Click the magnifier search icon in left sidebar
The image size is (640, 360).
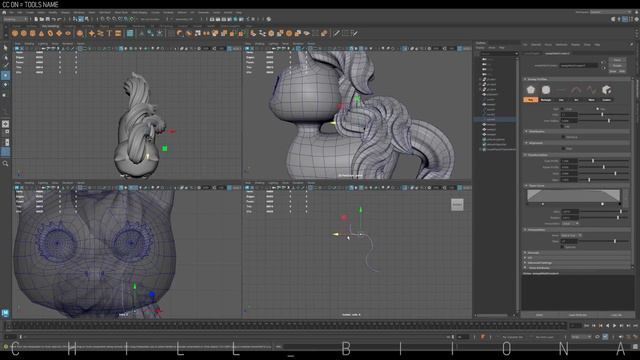click(x=5, y=163)
